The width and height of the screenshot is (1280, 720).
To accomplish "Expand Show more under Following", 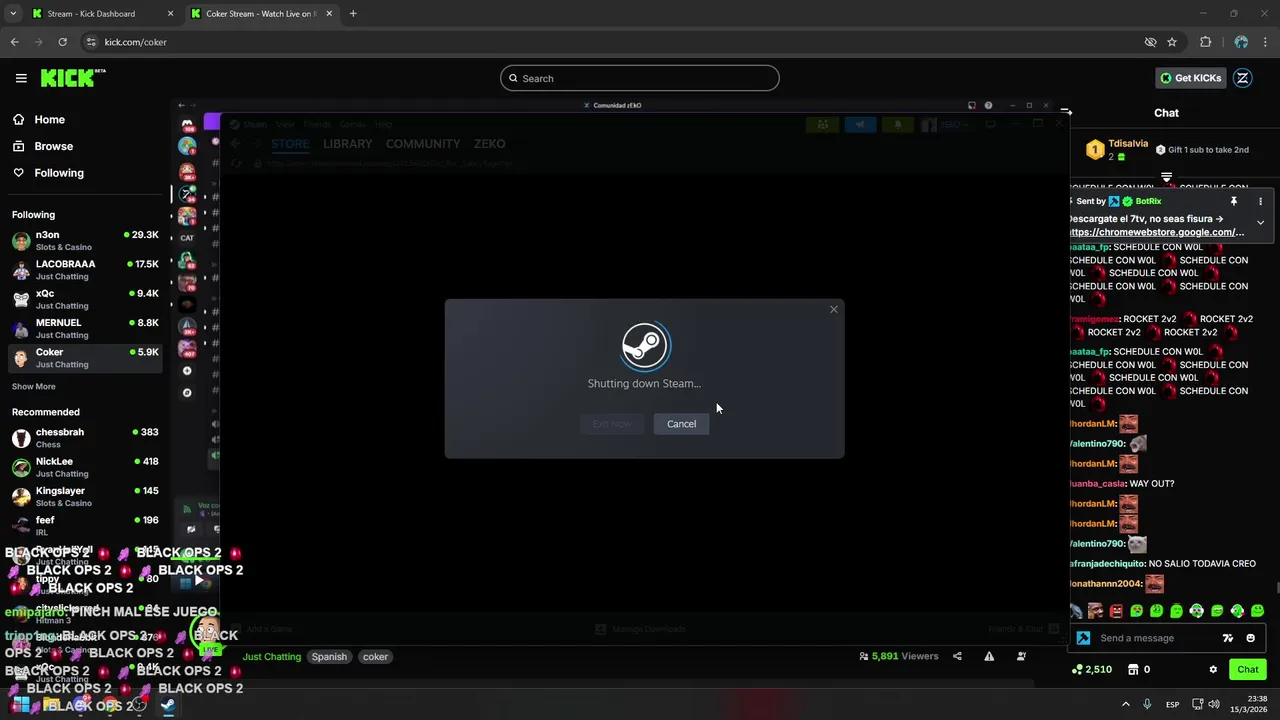I will point(34,387).
